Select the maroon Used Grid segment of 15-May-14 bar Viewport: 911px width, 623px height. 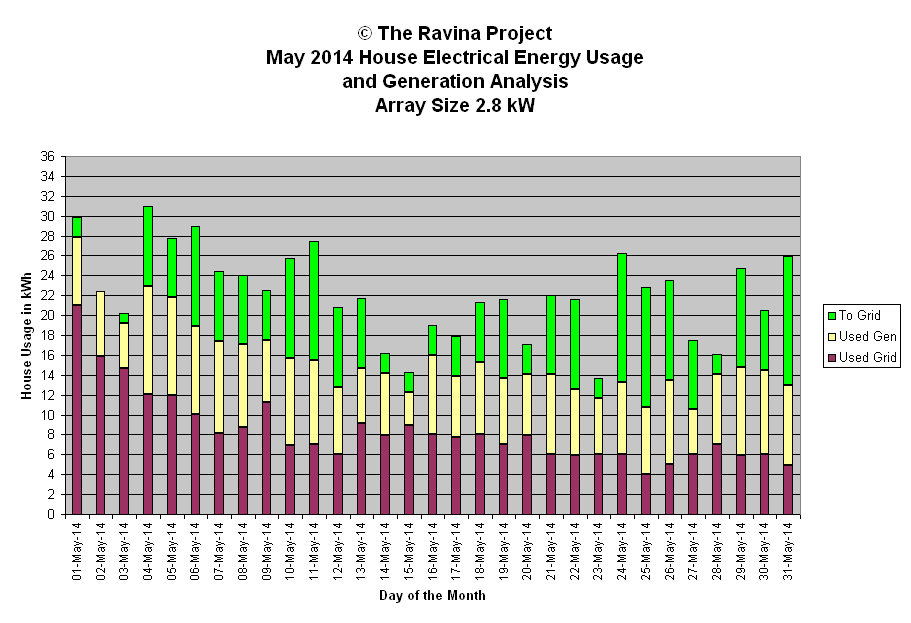[x=408, y=470]
